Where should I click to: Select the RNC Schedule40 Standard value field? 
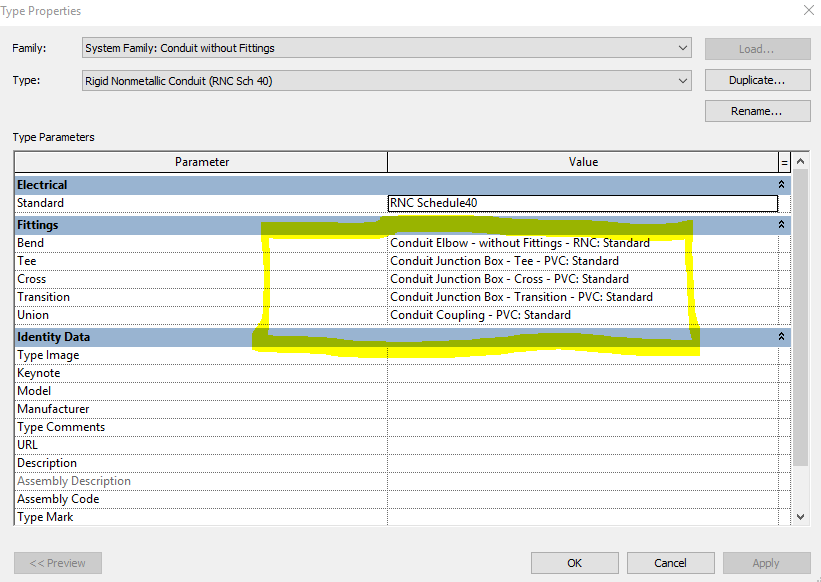pos(583,203)
